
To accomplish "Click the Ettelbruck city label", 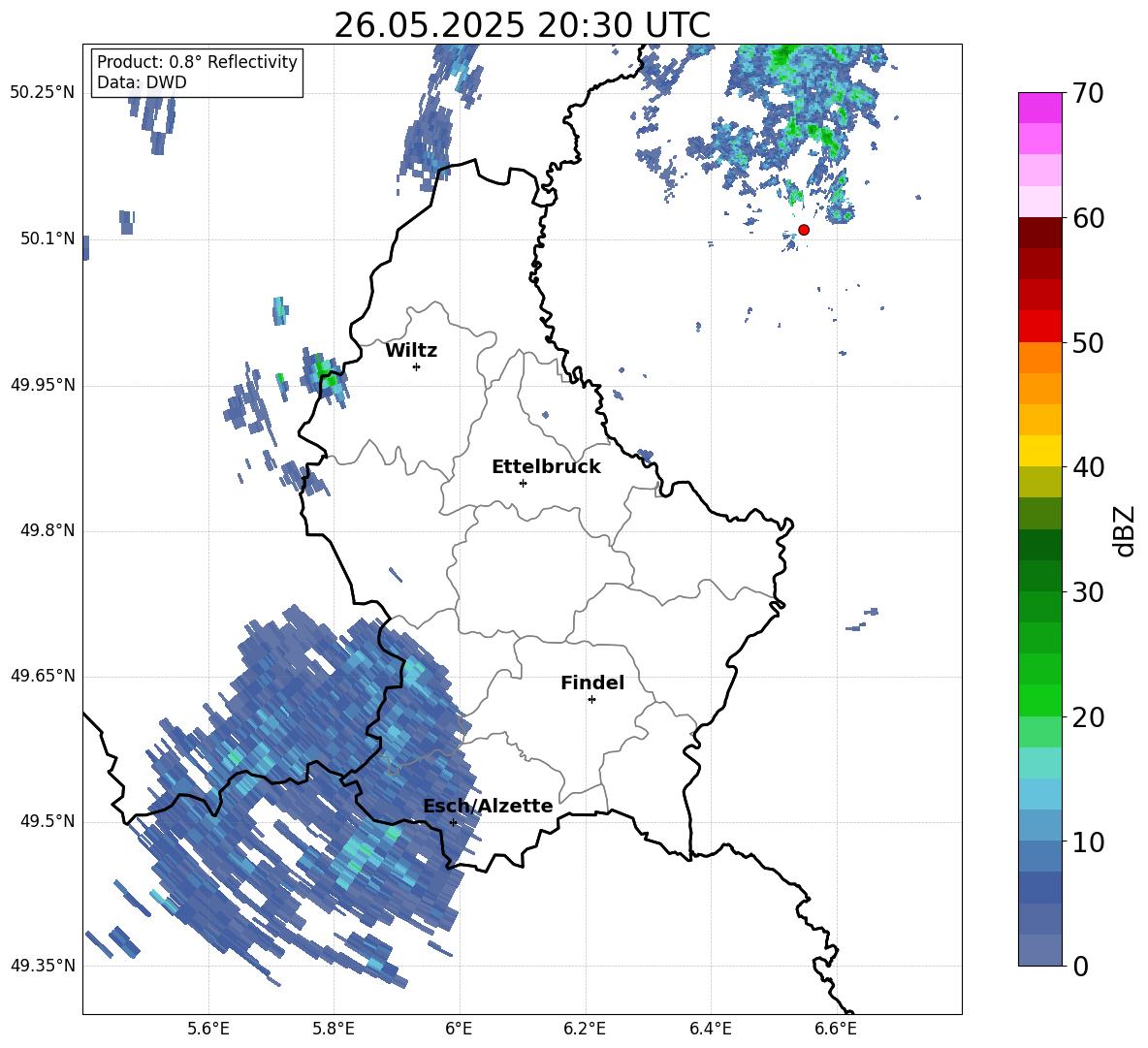I will pos(546,467).
